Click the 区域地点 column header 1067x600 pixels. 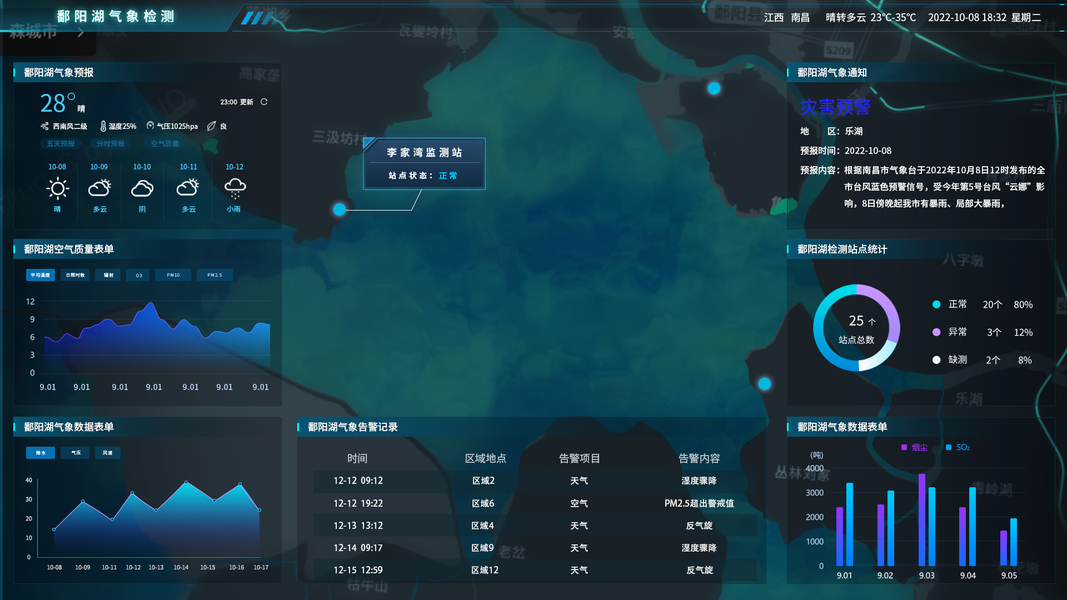tap(485, 459)
